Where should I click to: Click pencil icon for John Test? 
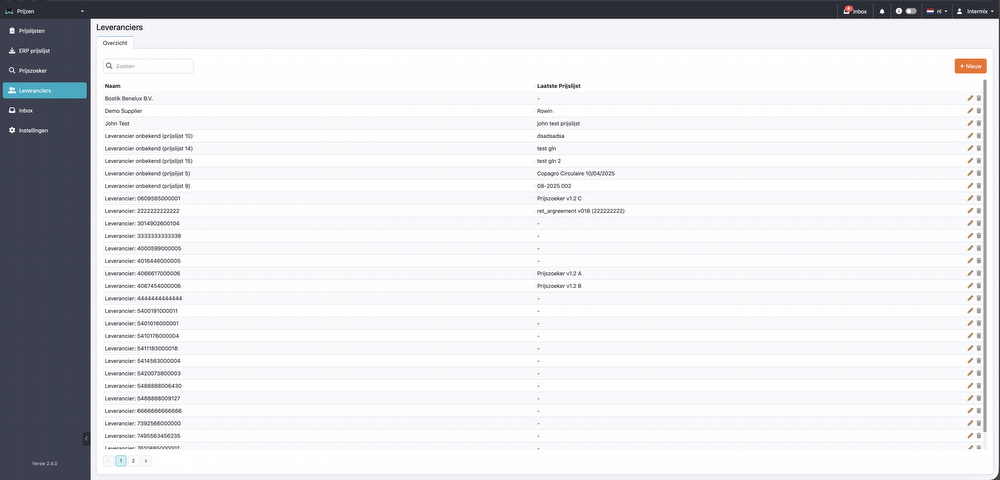(x=970, y=123)
